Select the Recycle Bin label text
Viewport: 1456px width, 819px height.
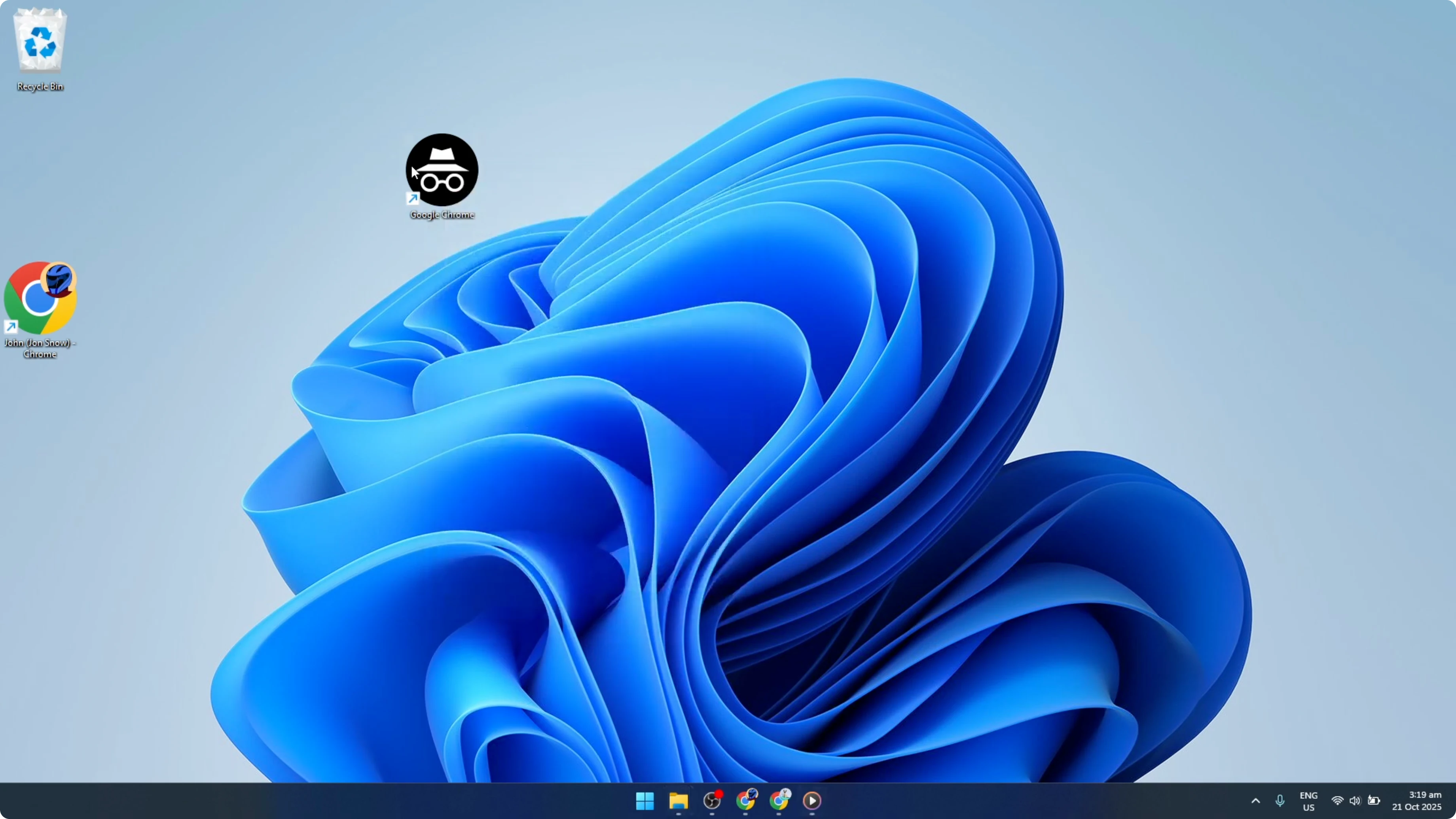40,87
